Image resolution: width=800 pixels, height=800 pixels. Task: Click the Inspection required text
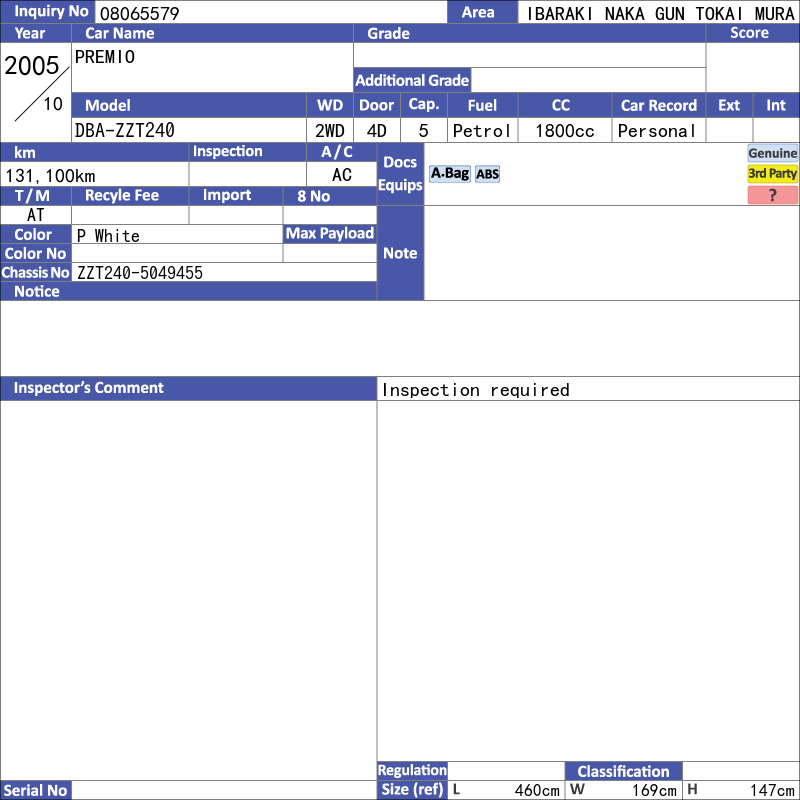click(476, 390)
